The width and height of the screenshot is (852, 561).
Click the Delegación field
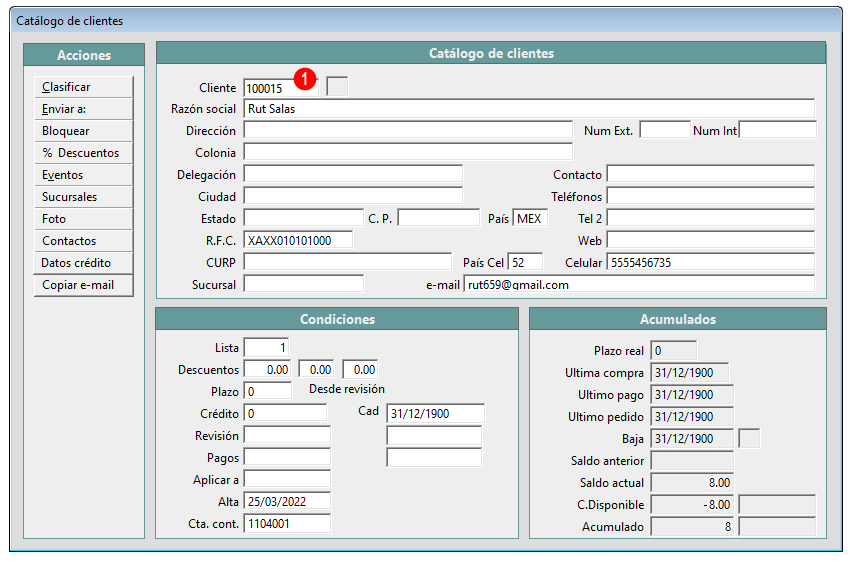[x=353, y=174]
